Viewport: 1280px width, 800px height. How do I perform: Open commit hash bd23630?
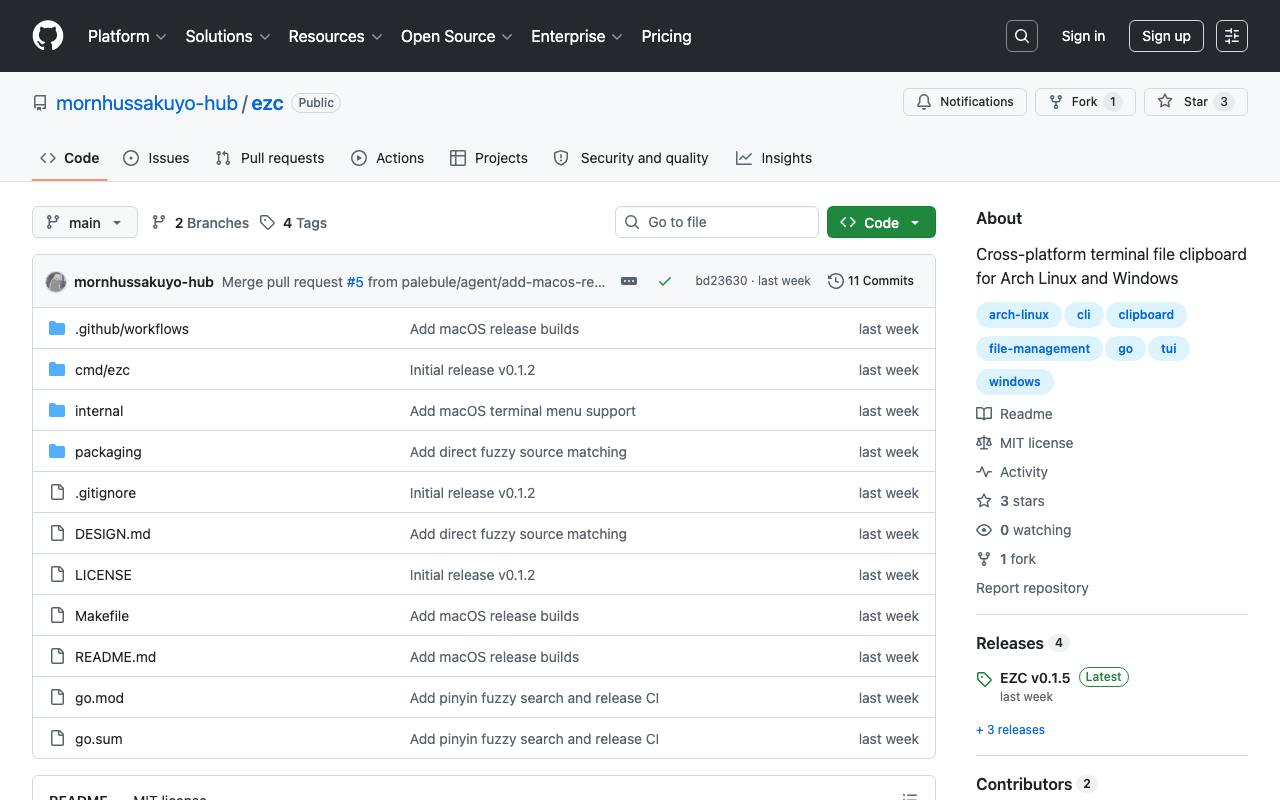[721, 281]
